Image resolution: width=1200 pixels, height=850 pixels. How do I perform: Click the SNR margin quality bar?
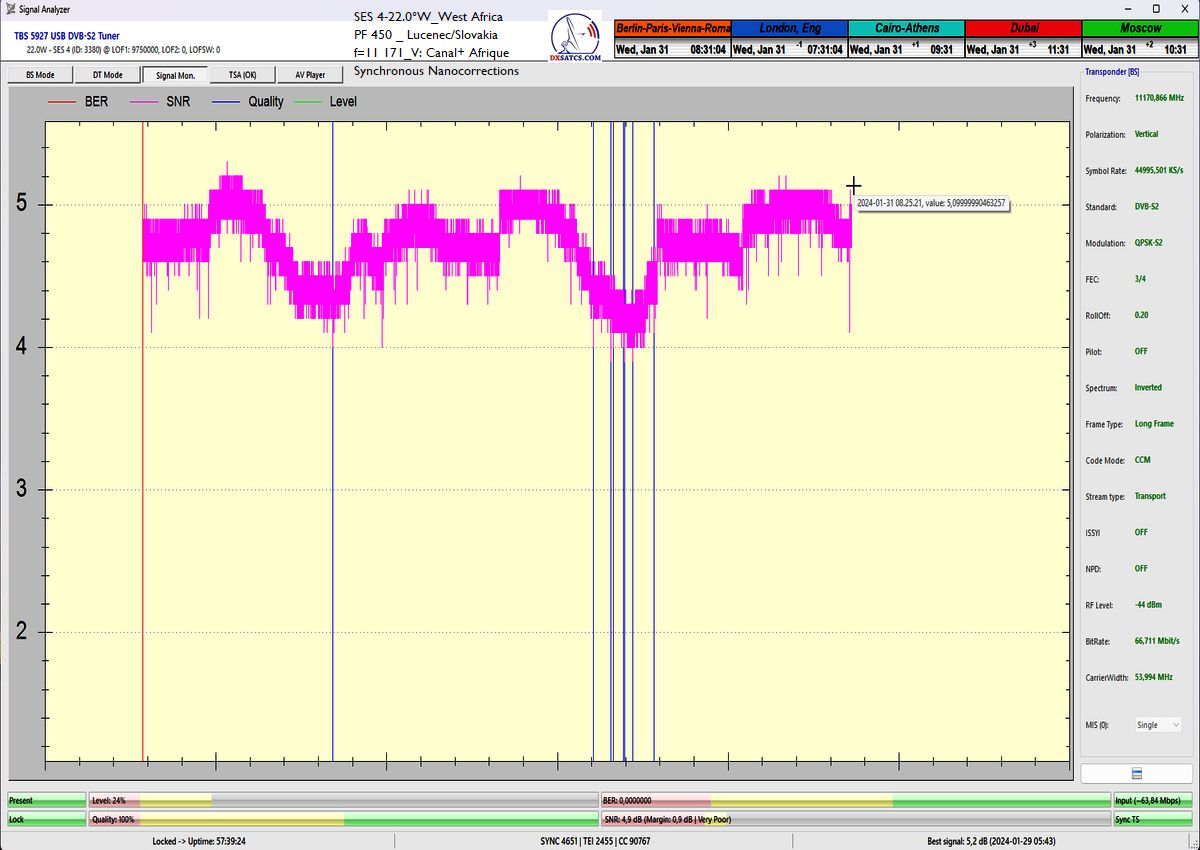pyautogui.click(x=855, y=819)
